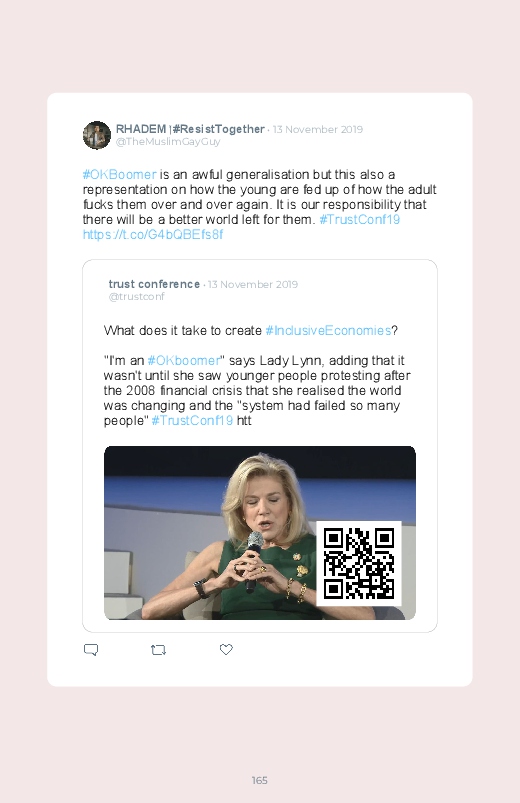
Task: Click the @TheMuslimGayGuy handle
Action: [x=168, y=142]
